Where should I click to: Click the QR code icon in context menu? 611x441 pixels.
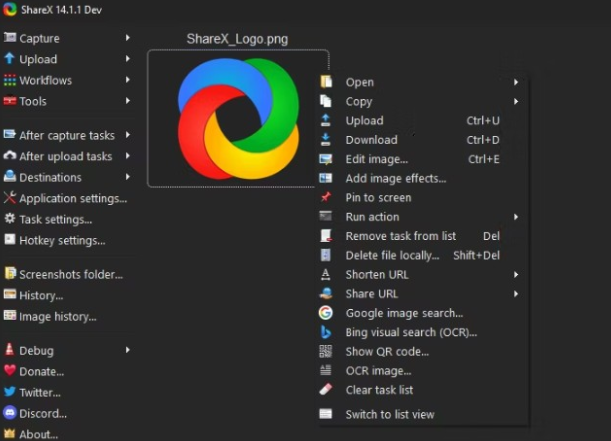coord(326,351)
